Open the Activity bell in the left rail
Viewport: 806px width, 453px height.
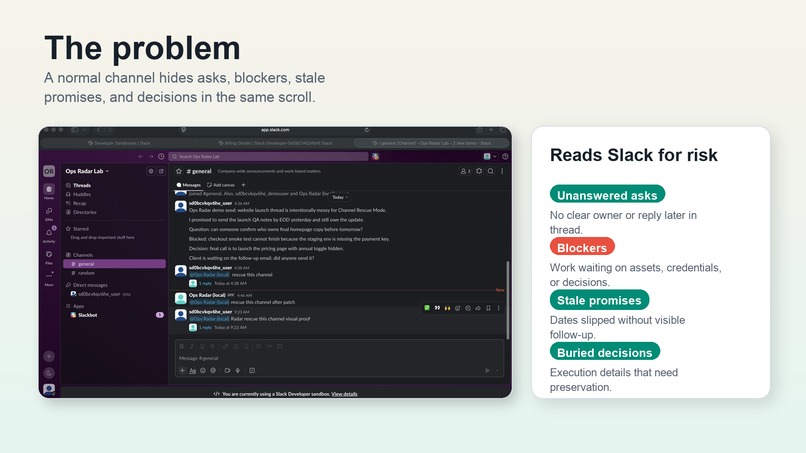tap(49, 234)
